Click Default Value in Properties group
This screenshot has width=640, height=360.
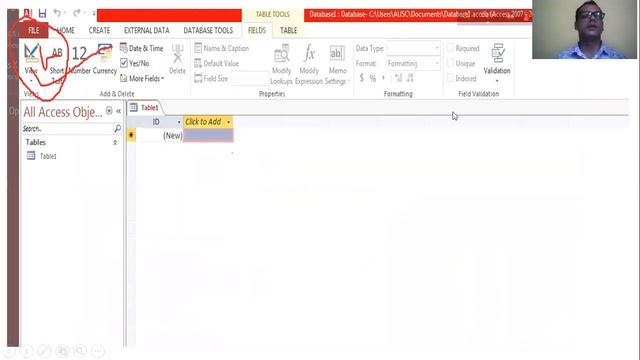[x=217, y=64]
